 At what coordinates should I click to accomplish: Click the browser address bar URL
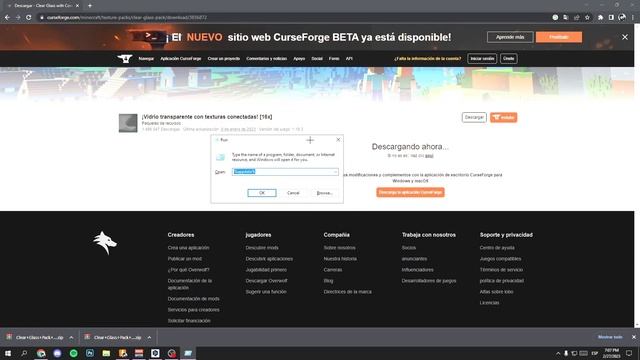pyautogui.click(x=127, y=18)
